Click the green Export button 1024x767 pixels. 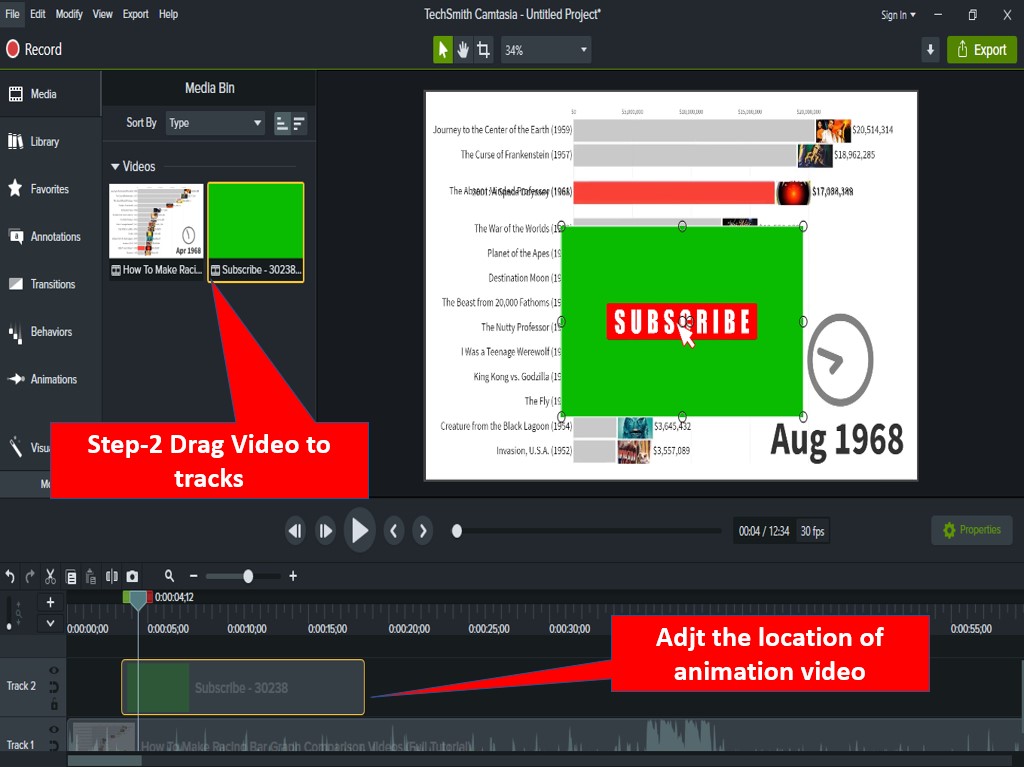tap(982, 50)
